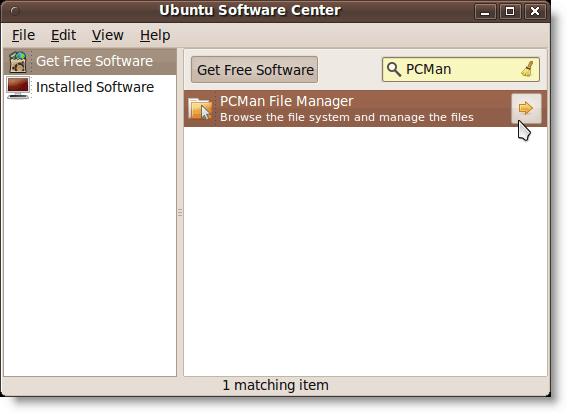Click the Get Free Software sidebar icon
Screen dimensions: 567x413
[x=18, y=61]
